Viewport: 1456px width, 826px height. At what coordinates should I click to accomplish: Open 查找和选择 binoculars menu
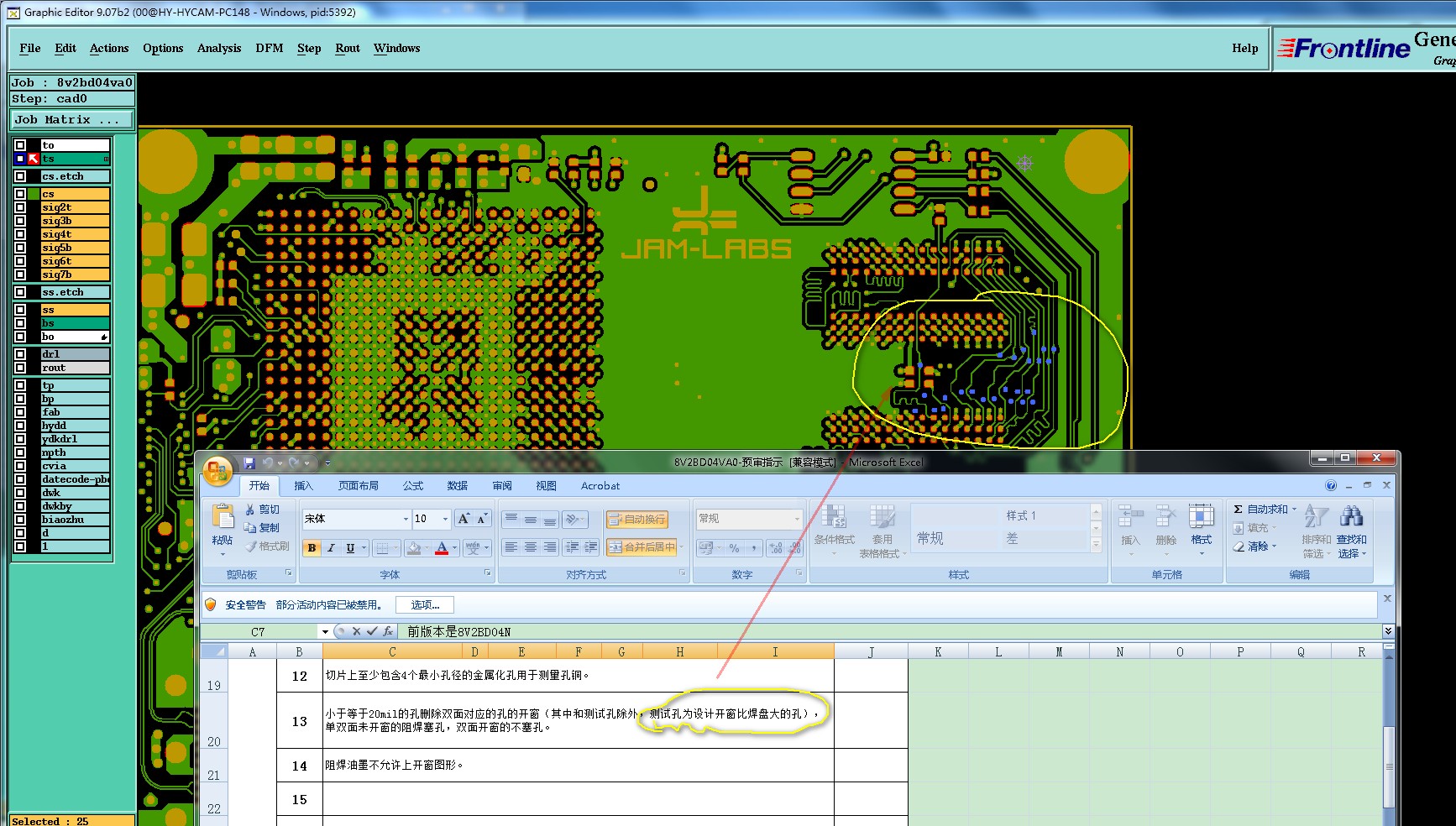pos(1352,531)
